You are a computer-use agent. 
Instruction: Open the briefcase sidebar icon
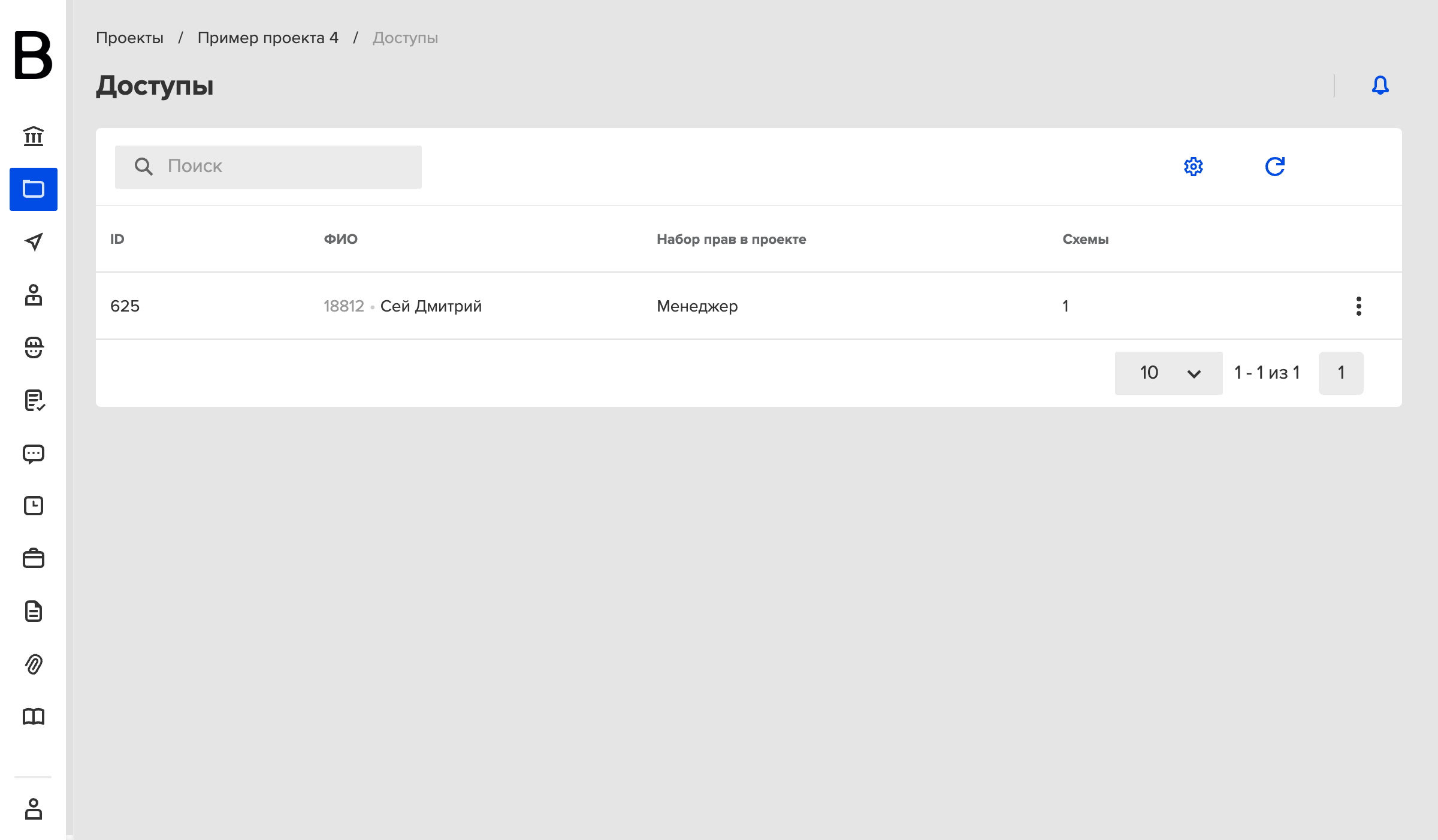coord(34,558)
